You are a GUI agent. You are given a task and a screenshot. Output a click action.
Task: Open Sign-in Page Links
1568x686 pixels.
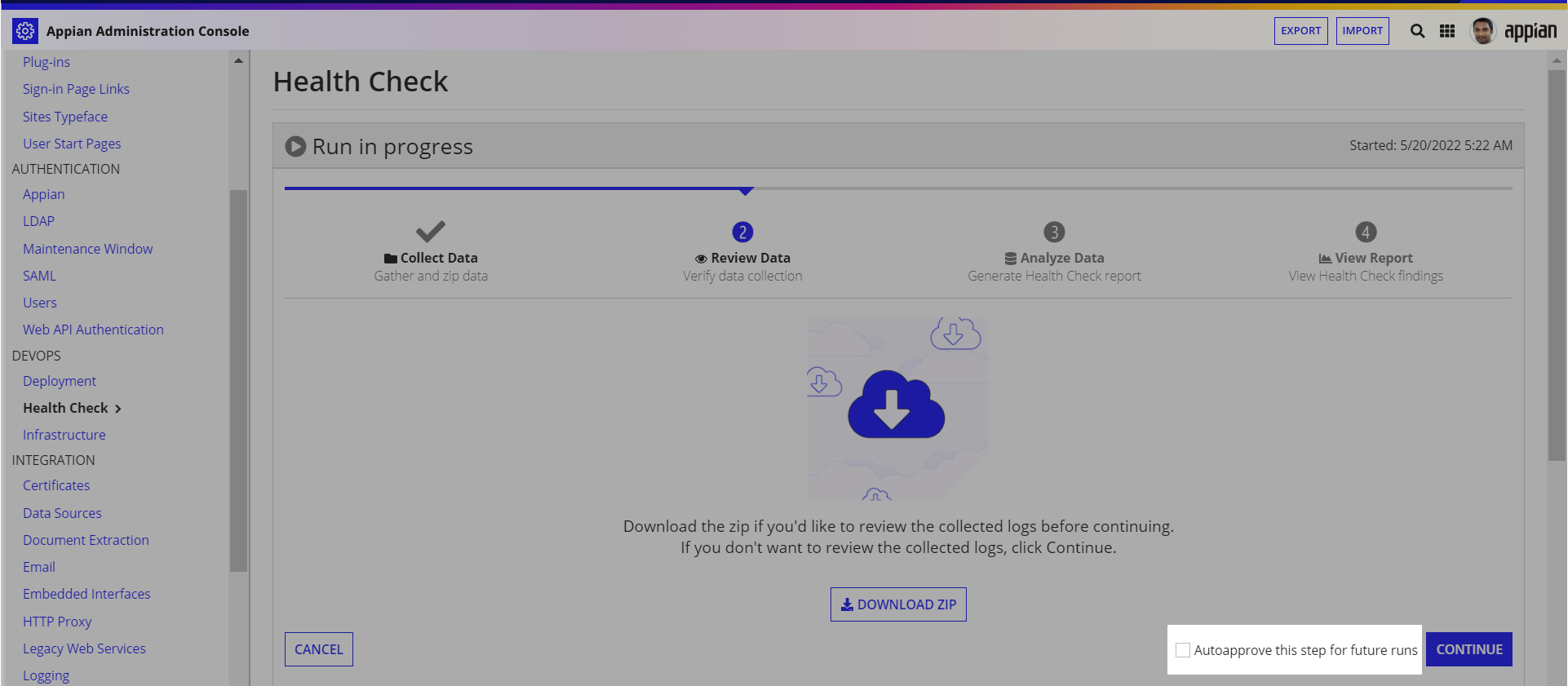tap(76, 89)
